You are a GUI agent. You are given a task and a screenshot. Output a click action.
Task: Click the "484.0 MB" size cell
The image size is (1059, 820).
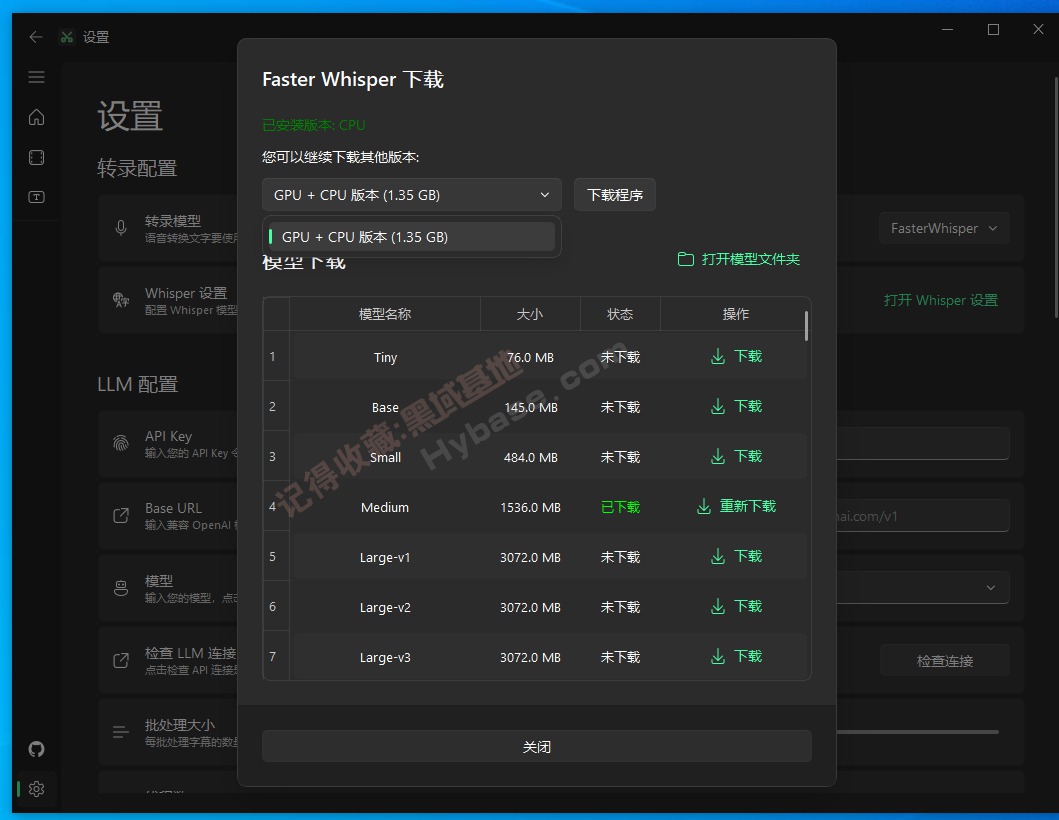pyautogui.click(x=531, y=457)
